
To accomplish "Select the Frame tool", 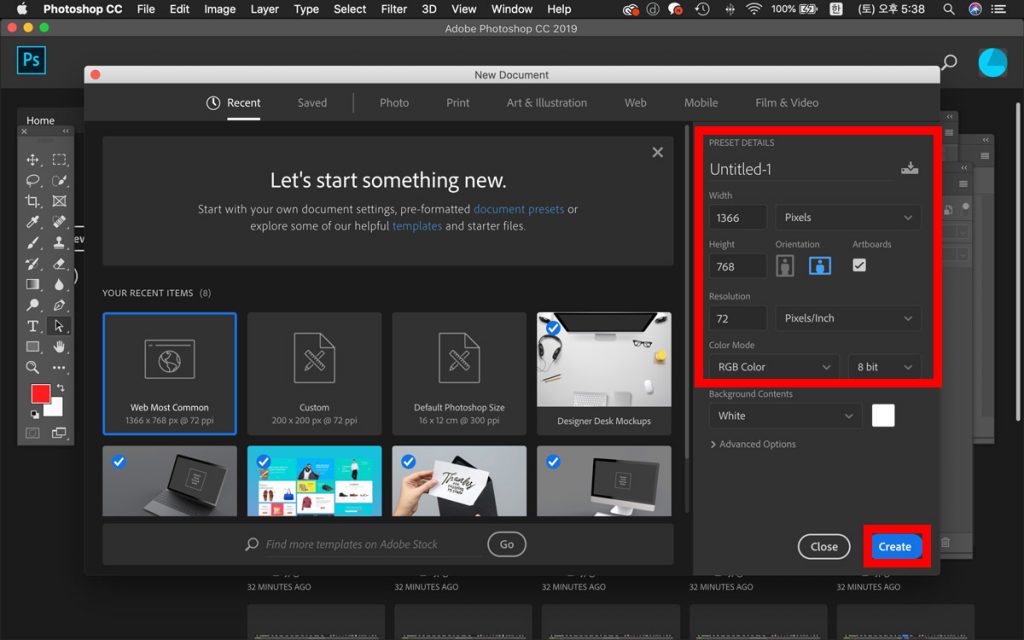I will [59, 201].
